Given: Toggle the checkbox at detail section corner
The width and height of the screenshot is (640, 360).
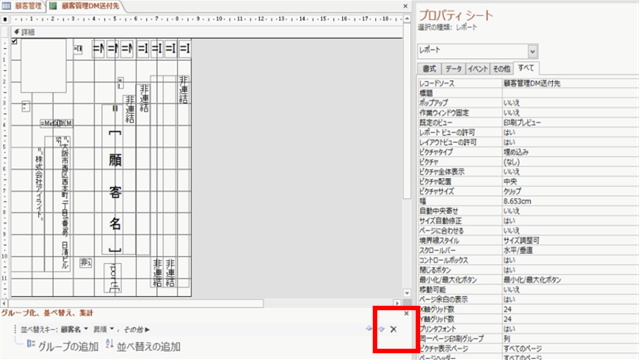Looking at the screenshot, I should (14, 41).
